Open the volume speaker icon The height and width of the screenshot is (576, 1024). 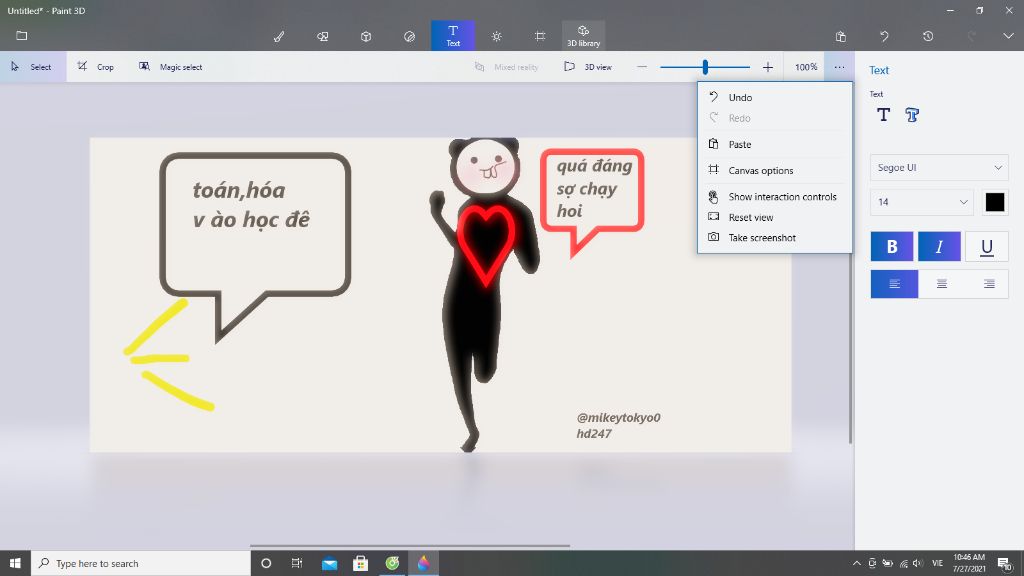(x=918, y=563)
